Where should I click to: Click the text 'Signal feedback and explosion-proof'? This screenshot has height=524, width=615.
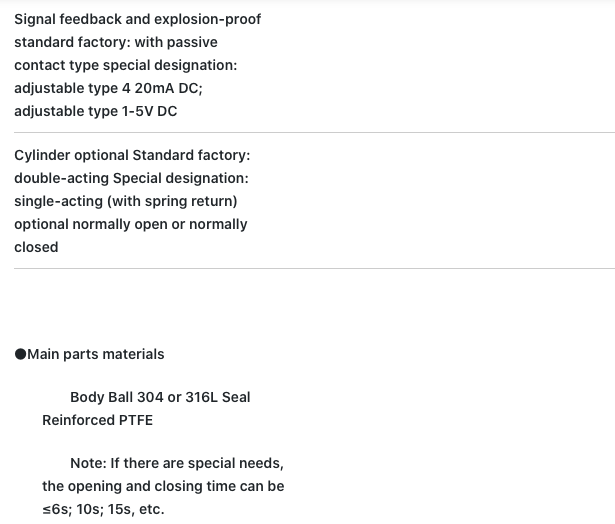(138, 19)
